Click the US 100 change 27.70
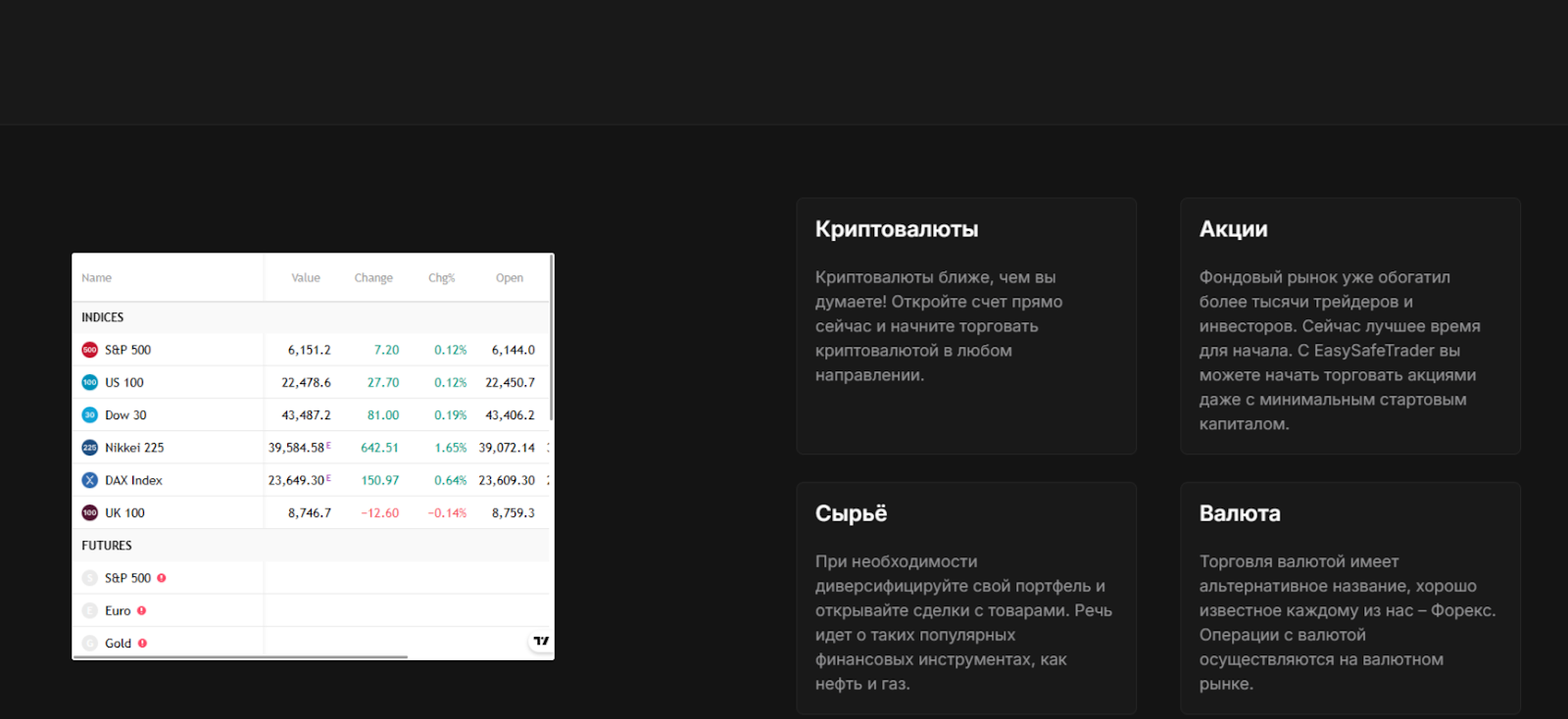Screen dimensions: 1568x719 point(383,382)
